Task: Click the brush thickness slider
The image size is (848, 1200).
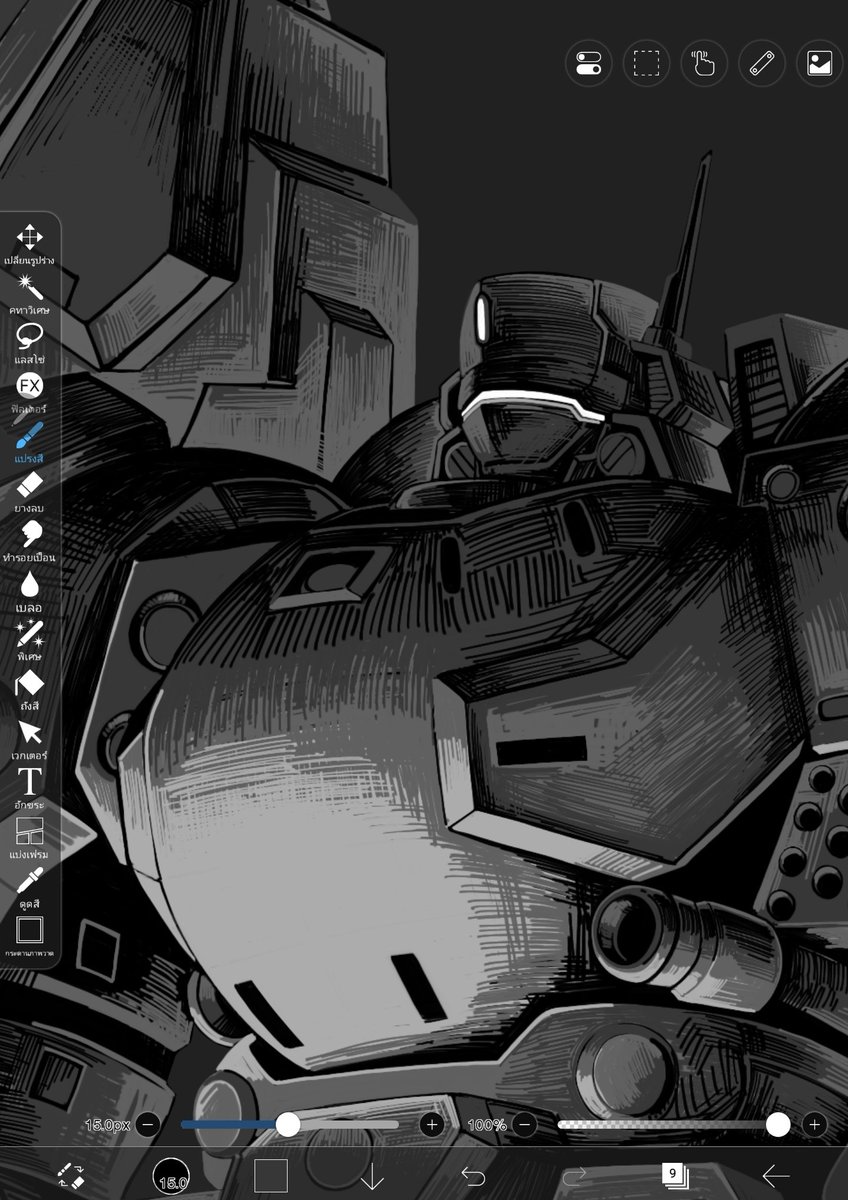Action: [x=290, y=1125]
